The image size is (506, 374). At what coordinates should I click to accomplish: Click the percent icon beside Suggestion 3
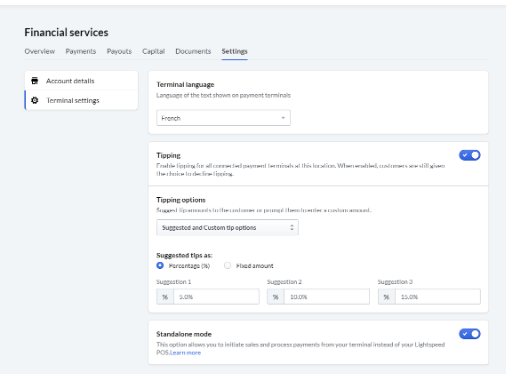coord(386,297)
